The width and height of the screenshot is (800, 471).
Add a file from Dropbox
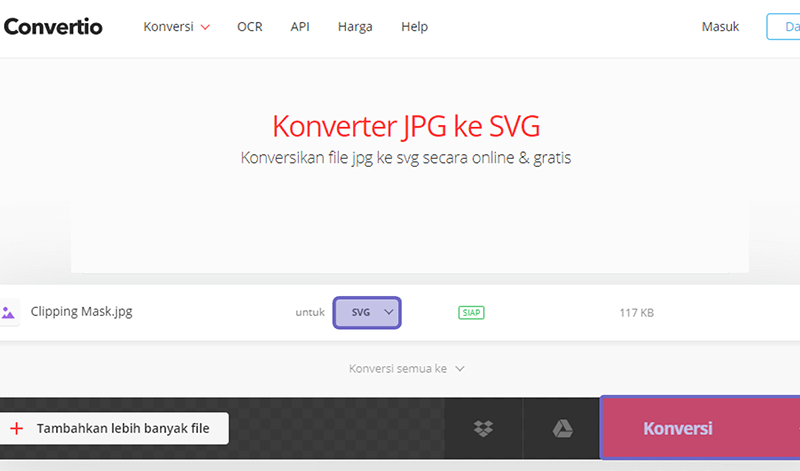(x=483, y=429)
